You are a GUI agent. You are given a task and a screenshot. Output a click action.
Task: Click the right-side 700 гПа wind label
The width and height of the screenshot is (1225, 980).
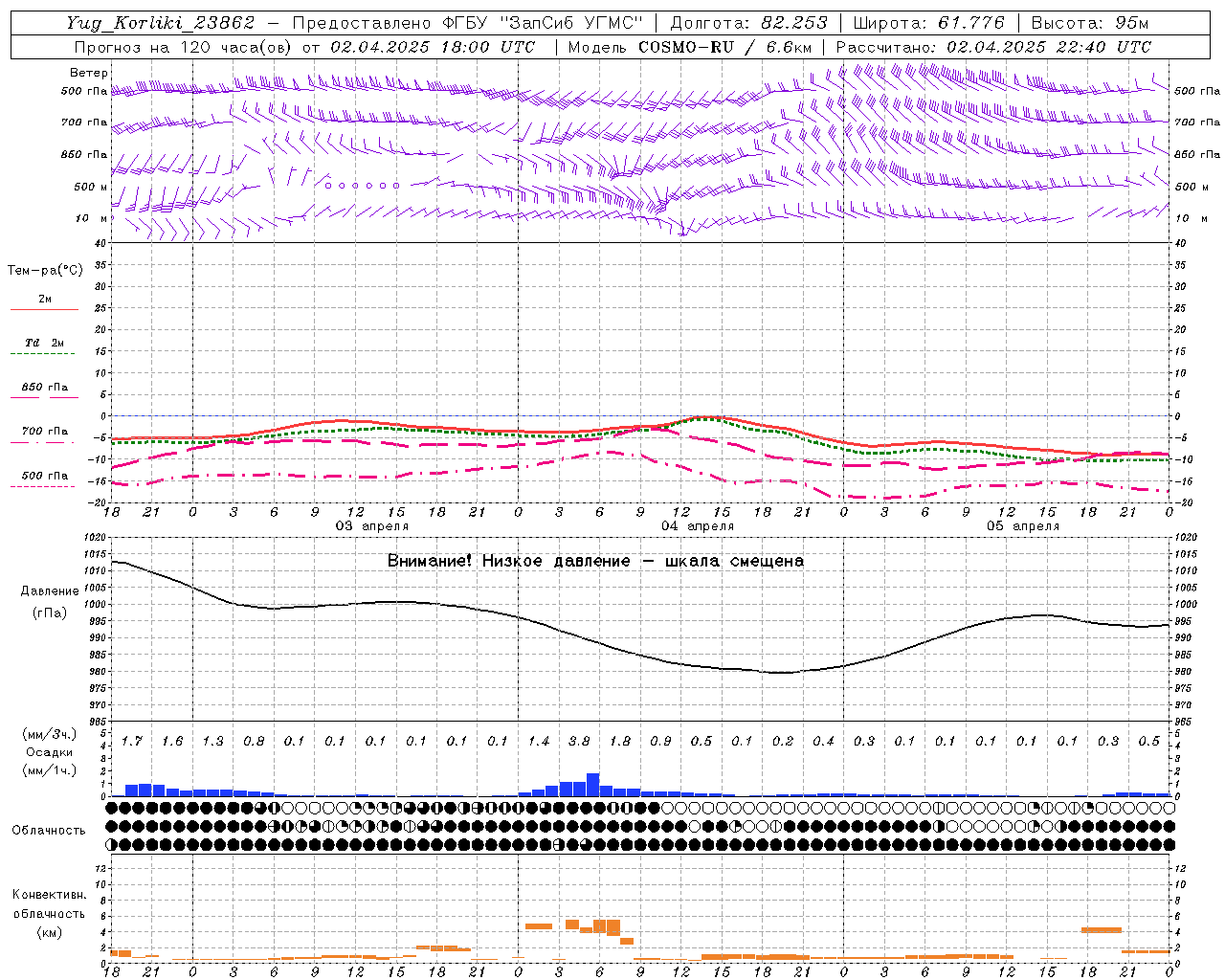[1196, 122]
